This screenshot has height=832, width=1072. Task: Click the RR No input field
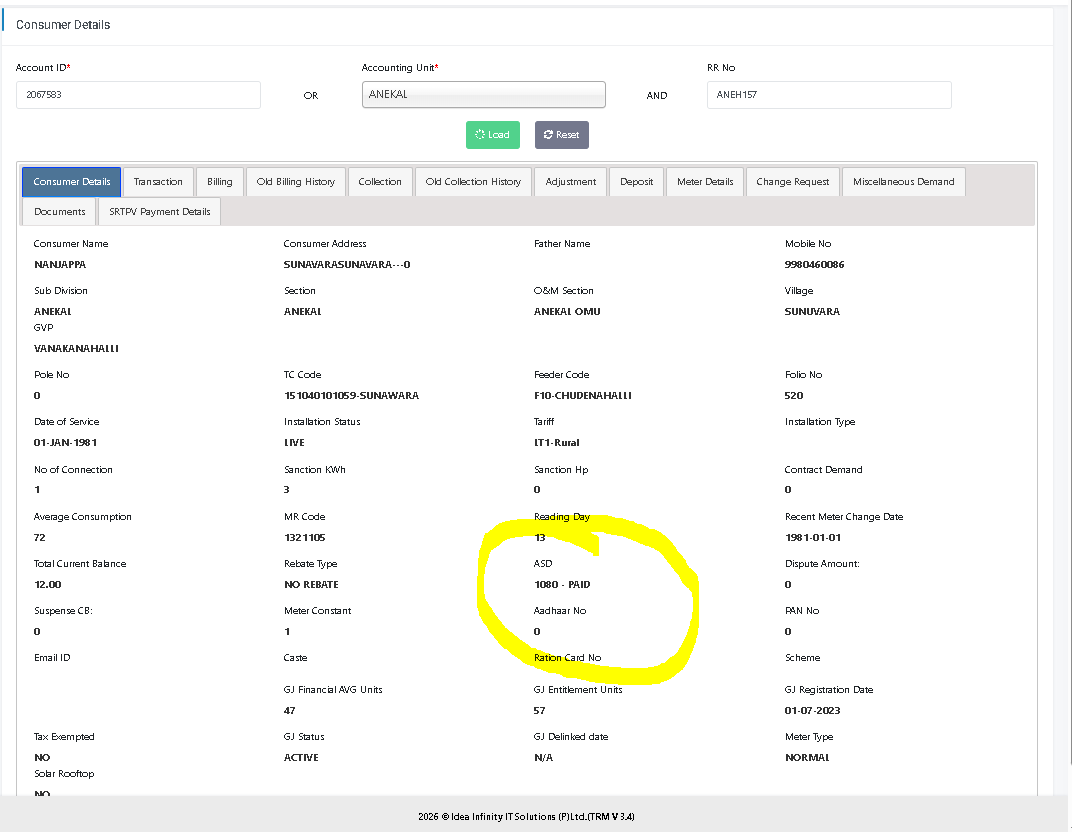click(828, 95)
